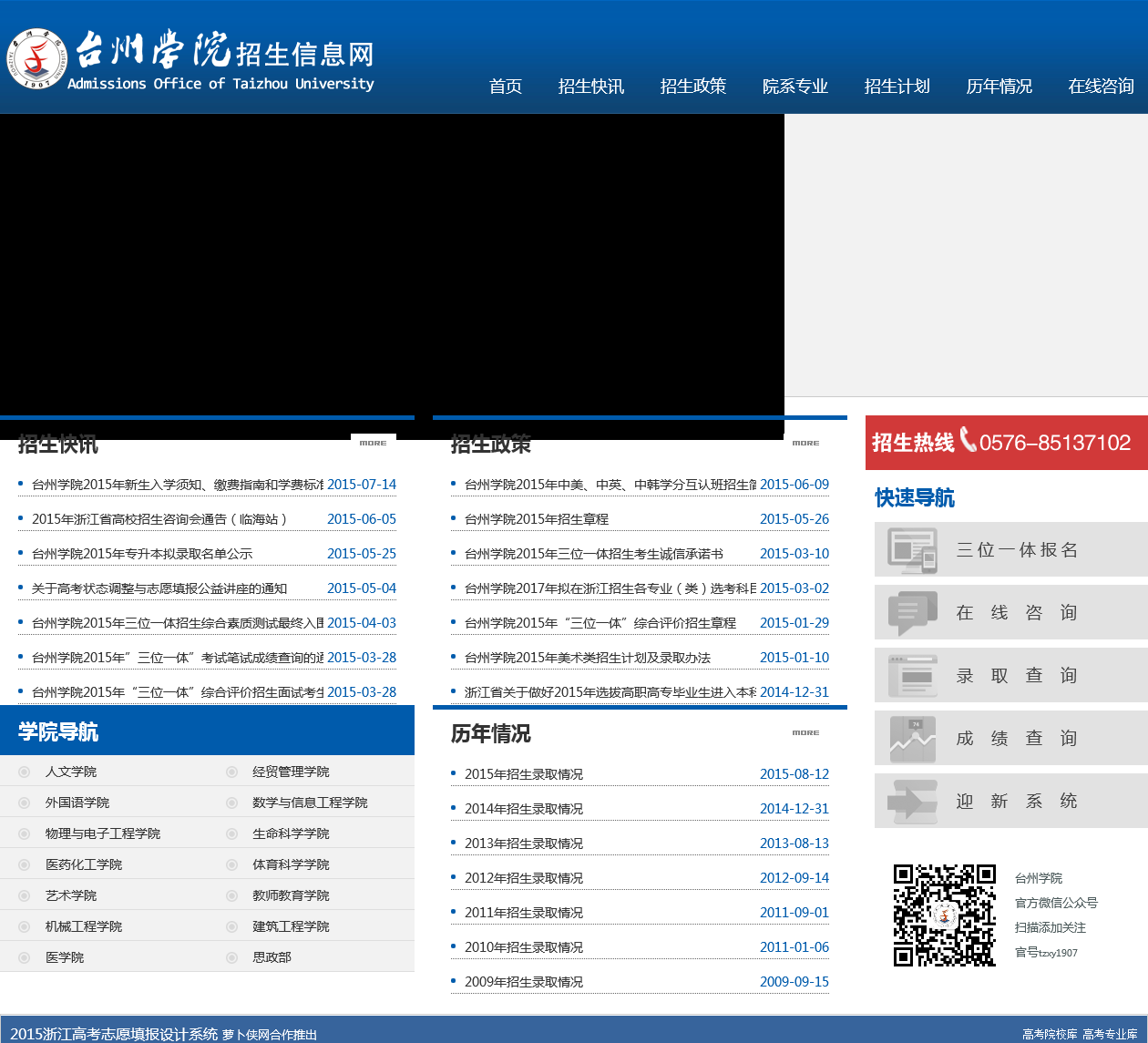Viewport: 1148px width, 1043px height.
Task: Click the hotline number 0576-85137102
Action: [x=1055, y=443]
